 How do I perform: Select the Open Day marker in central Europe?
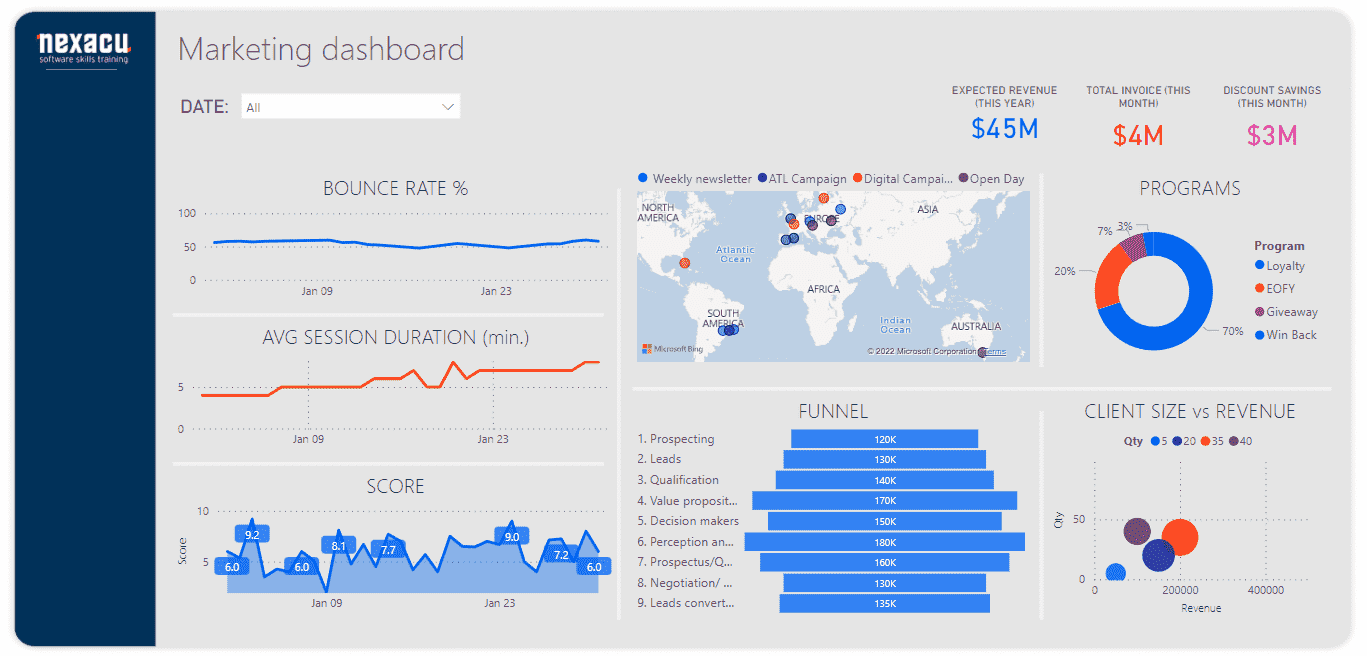point(830,219)
